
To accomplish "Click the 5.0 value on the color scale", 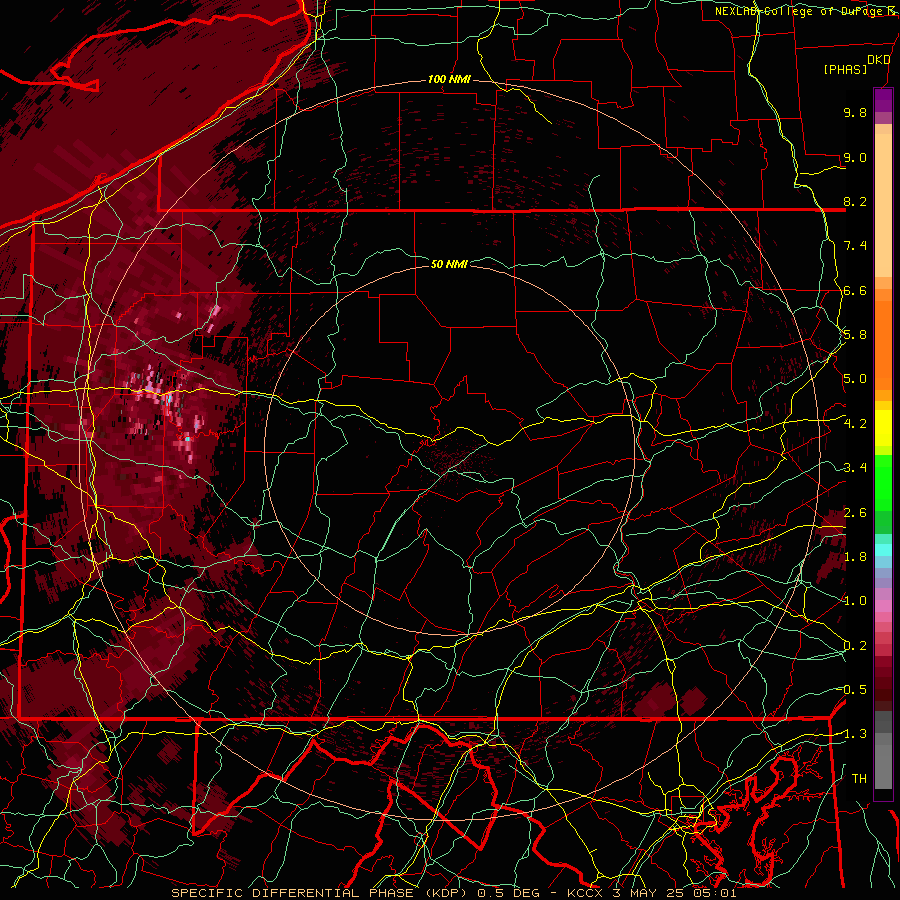I will (x=855, y=379).
